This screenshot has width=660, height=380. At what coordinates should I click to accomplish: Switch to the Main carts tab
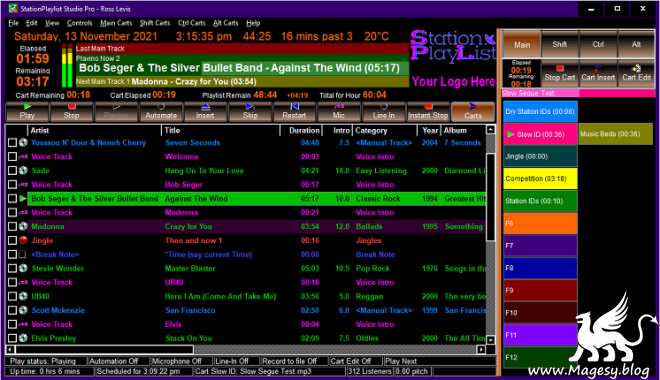(x=522, y=45)
